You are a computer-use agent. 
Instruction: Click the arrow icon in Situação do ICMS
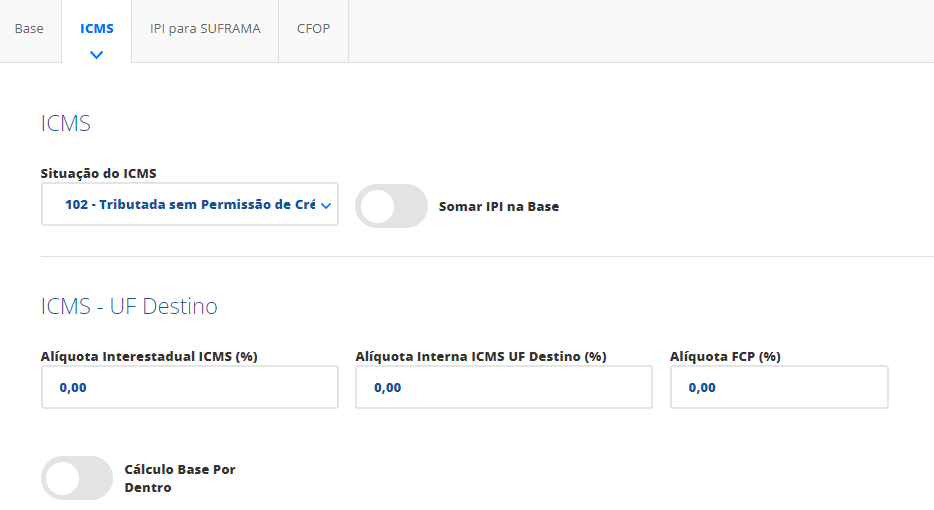(x=326, y=206)
